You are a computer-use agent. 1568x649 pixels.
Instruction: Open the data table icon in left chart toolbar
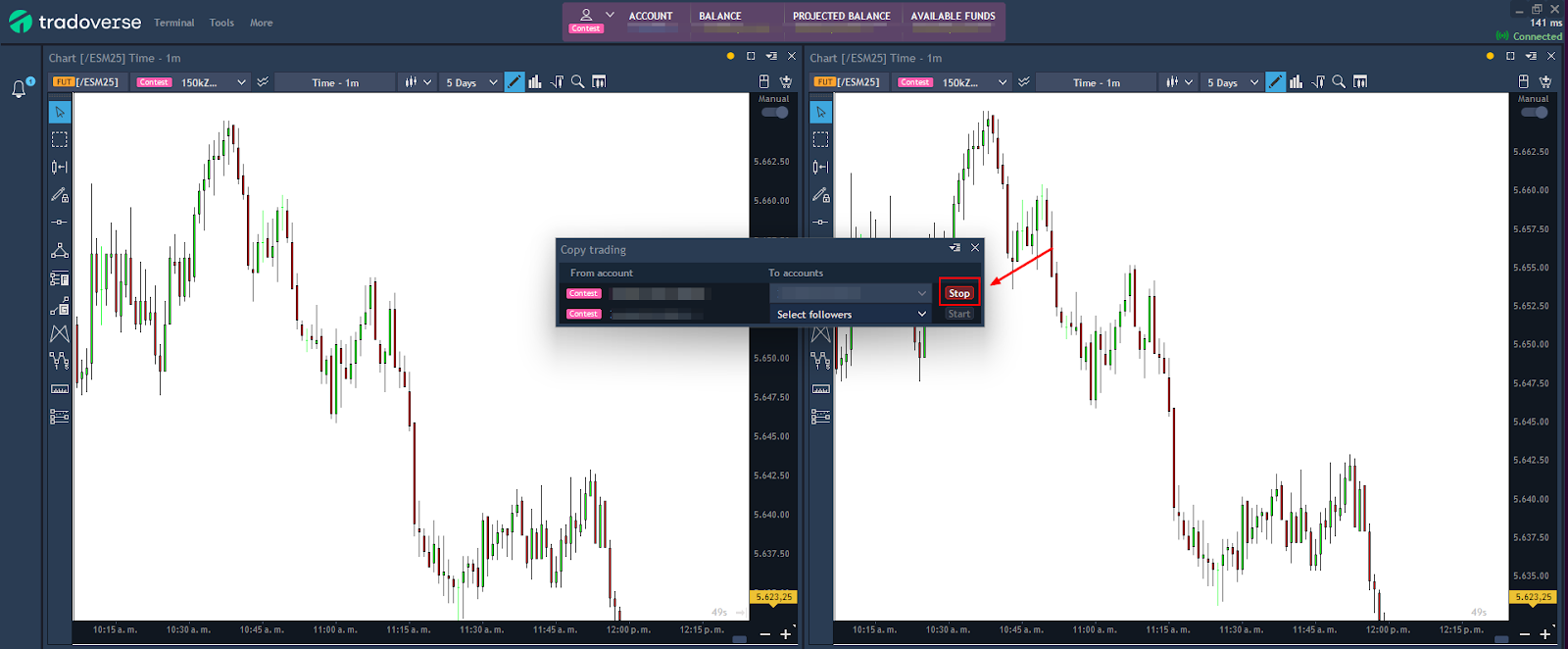[x=599, y=82]
